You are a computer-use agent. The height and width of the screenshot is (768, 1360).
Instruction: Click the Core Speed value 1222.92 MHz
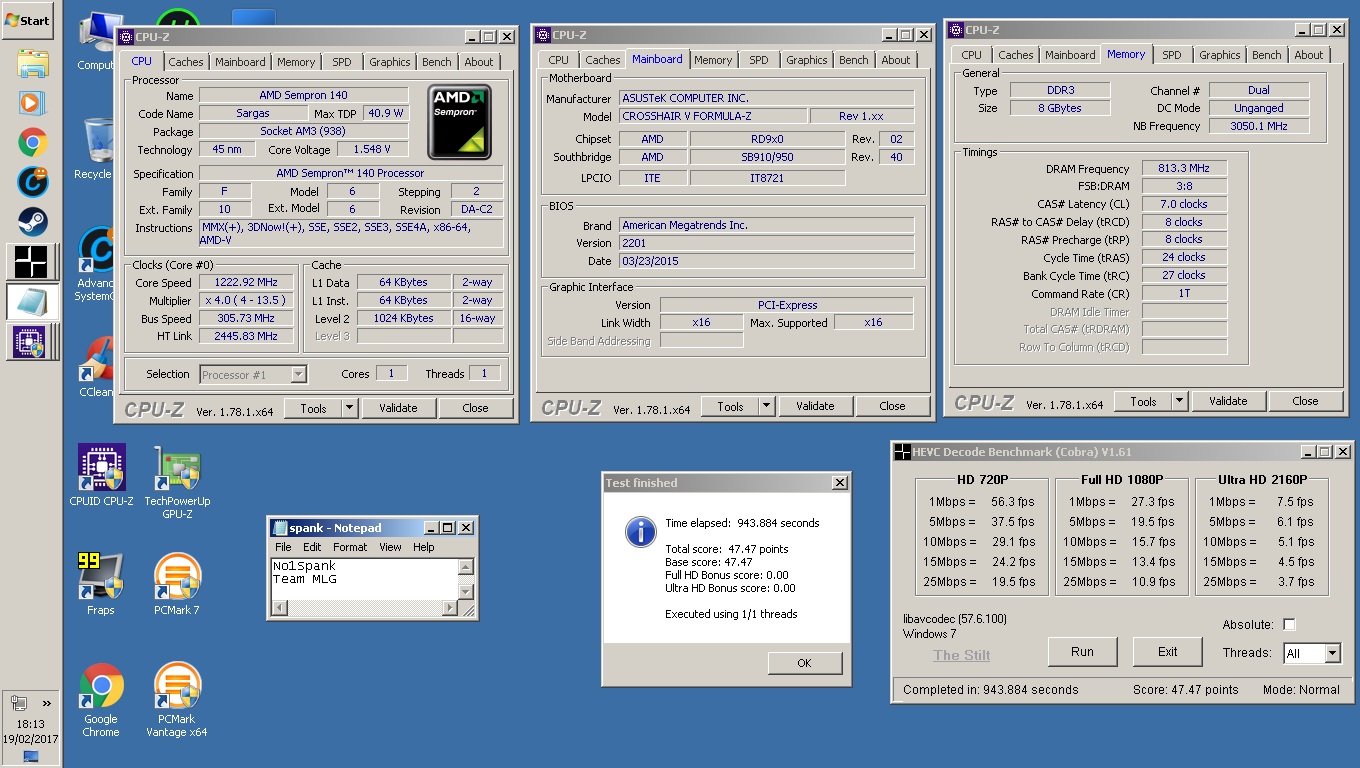click(x=247, y=283)
